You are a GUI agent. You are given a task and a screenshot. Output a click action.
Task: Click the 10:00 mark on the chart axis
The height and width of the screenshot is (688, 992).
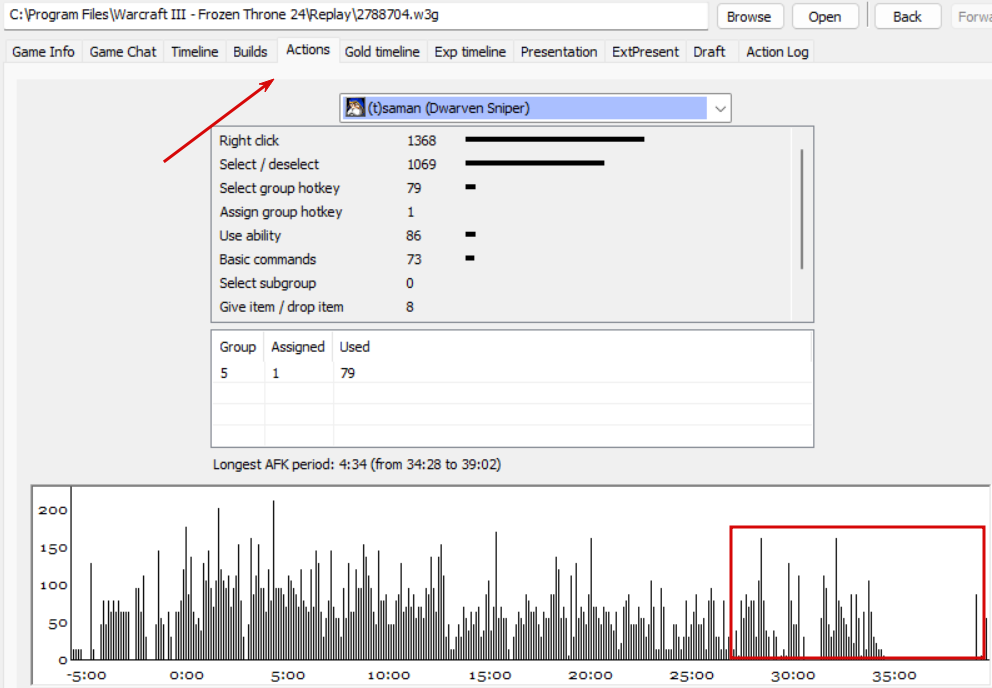[x=388, y=675]
